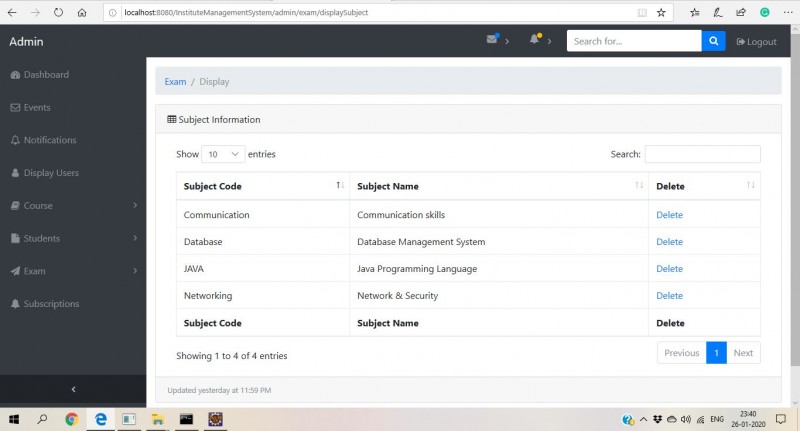Add page to favorites star
This screenshot has width=800, height=431.
click(661, 13)
